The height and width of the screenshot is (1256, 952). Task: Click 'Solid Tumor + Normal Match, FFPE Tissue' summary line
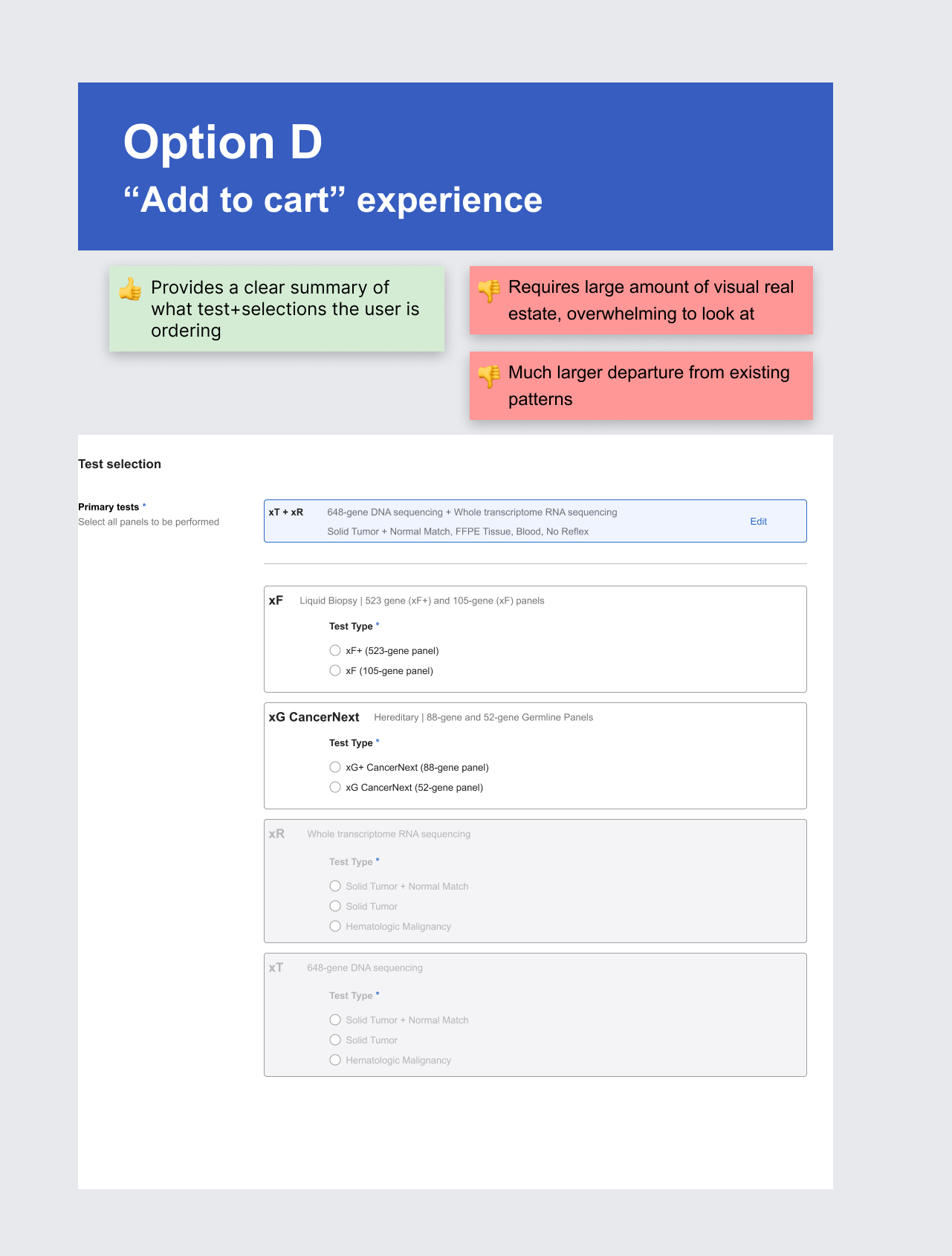(x=458, y=531)
